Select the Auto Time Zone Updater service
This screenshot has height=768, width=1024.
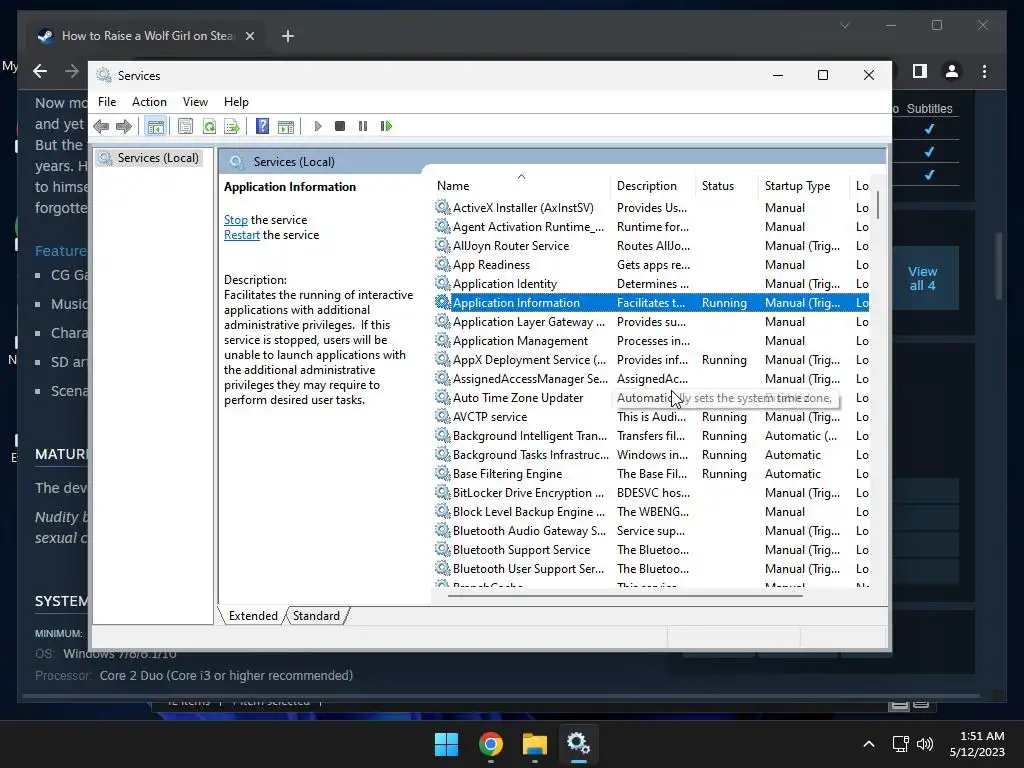coord(651,398)
